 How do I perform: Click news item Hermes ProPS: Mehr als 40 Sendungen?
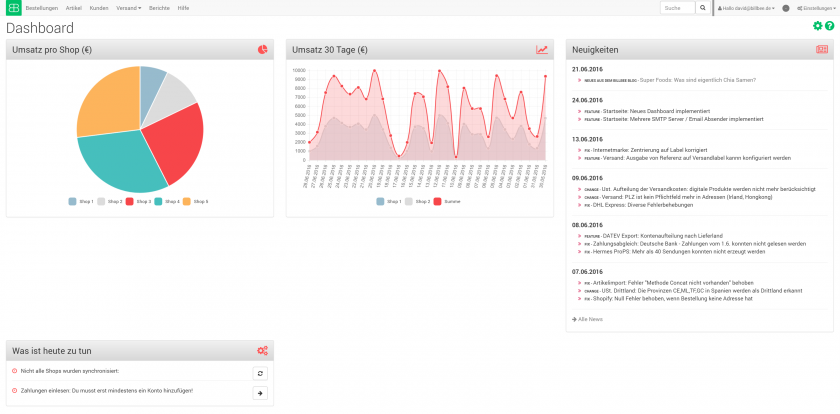point(679,252)
